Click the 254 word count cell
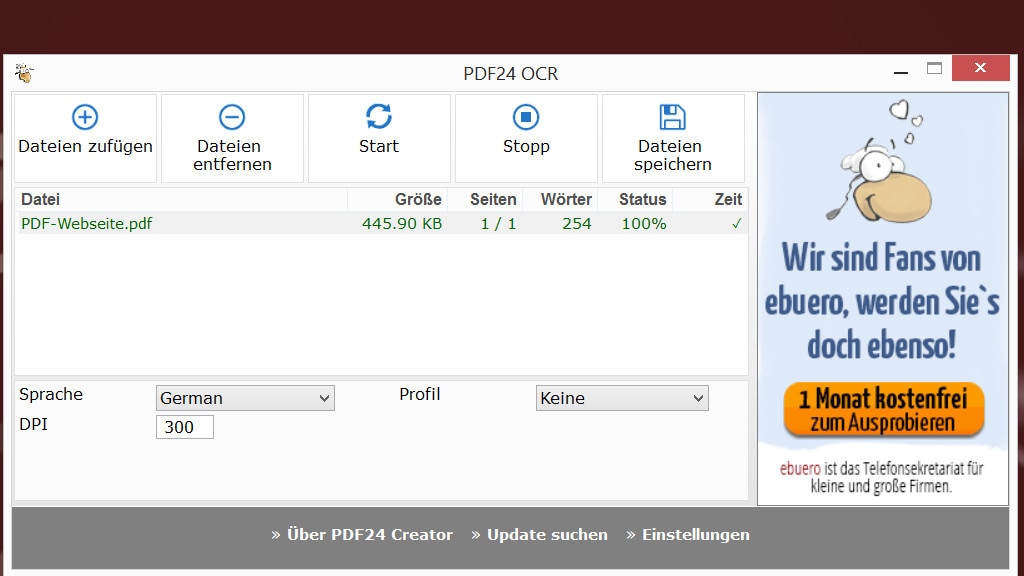1024x576 pixels. [577, 223]
